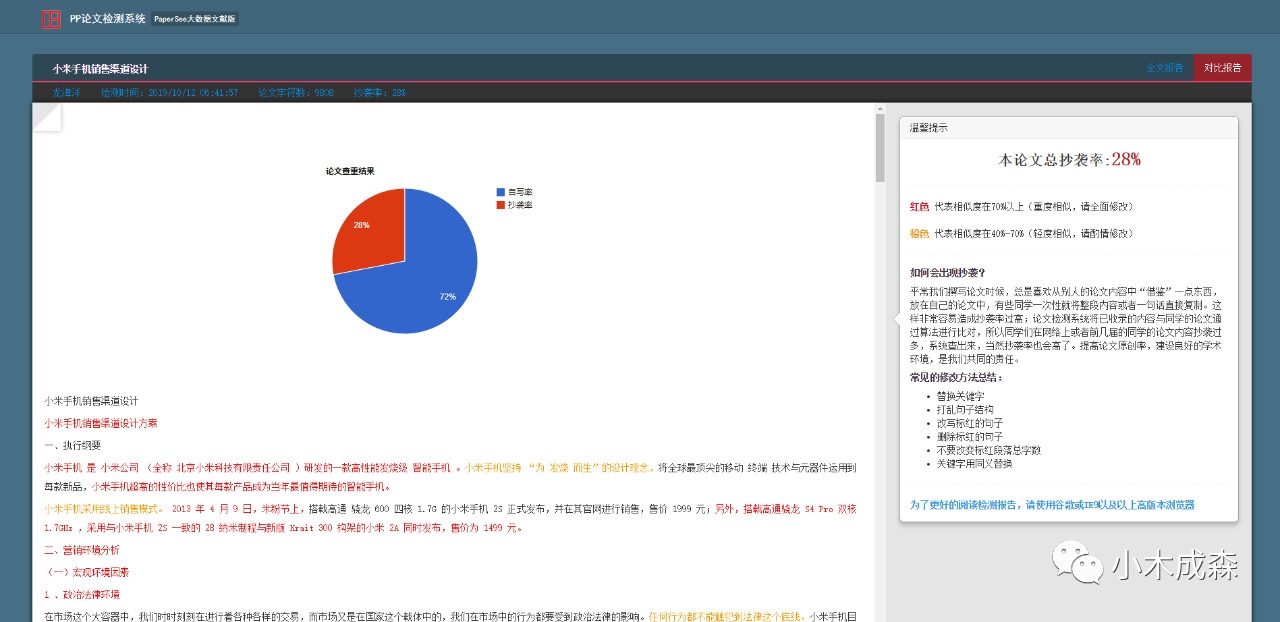
Task: Open the 全文报告 tab
Action: click(1164, 68)
